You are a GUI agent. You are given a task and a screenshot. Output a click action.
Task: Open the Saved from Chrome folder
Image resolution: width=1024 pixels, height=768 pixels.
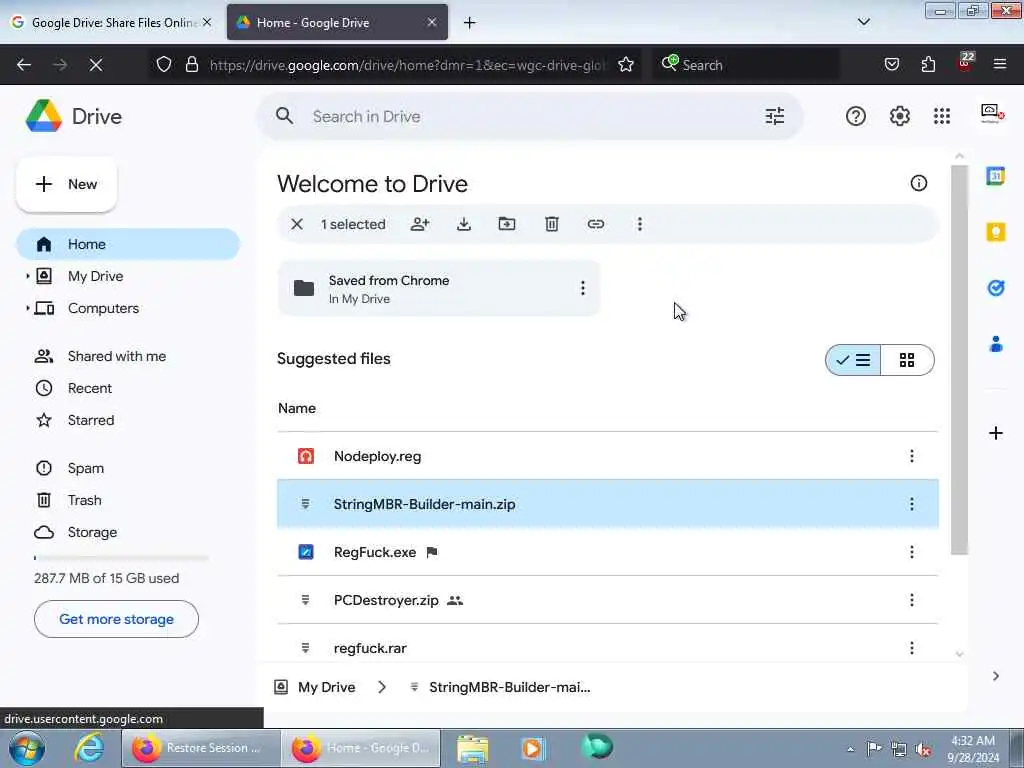tap(439, 288)
